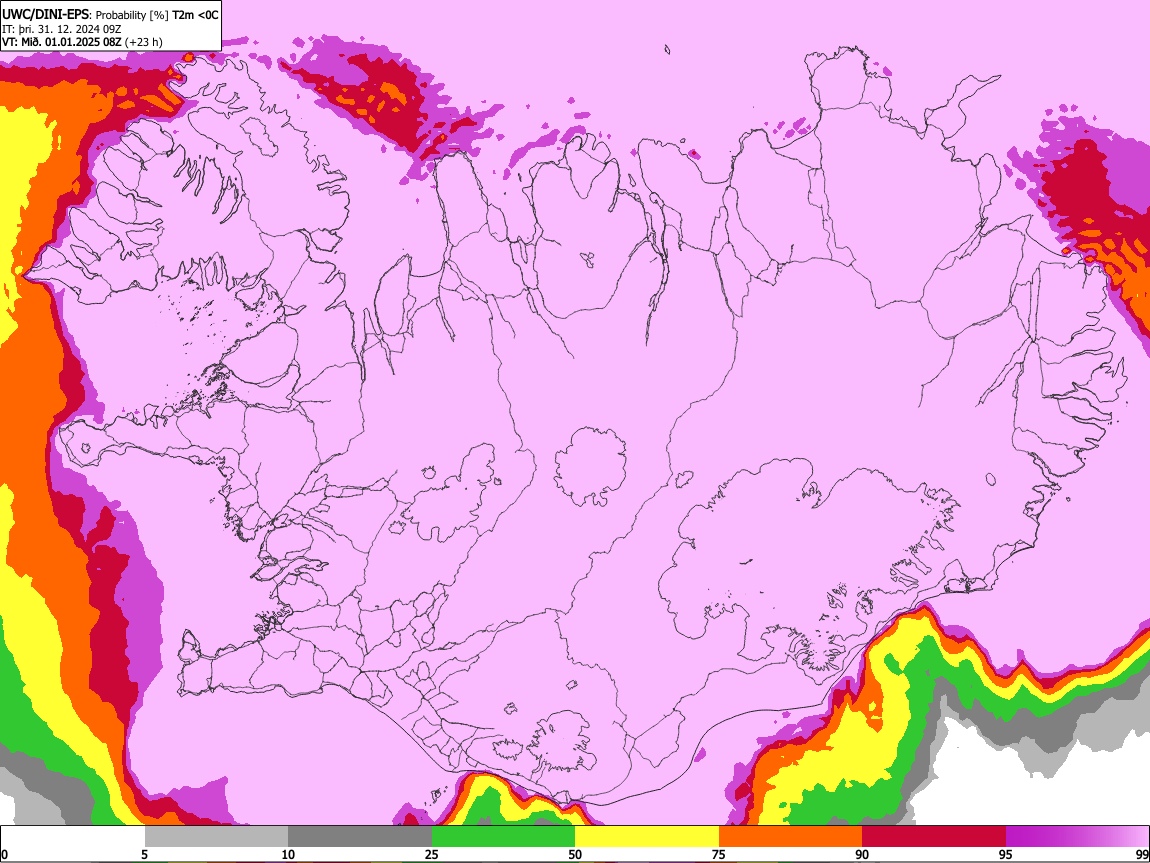Click the 95–99% purple gradient legend swatch

1077,836
